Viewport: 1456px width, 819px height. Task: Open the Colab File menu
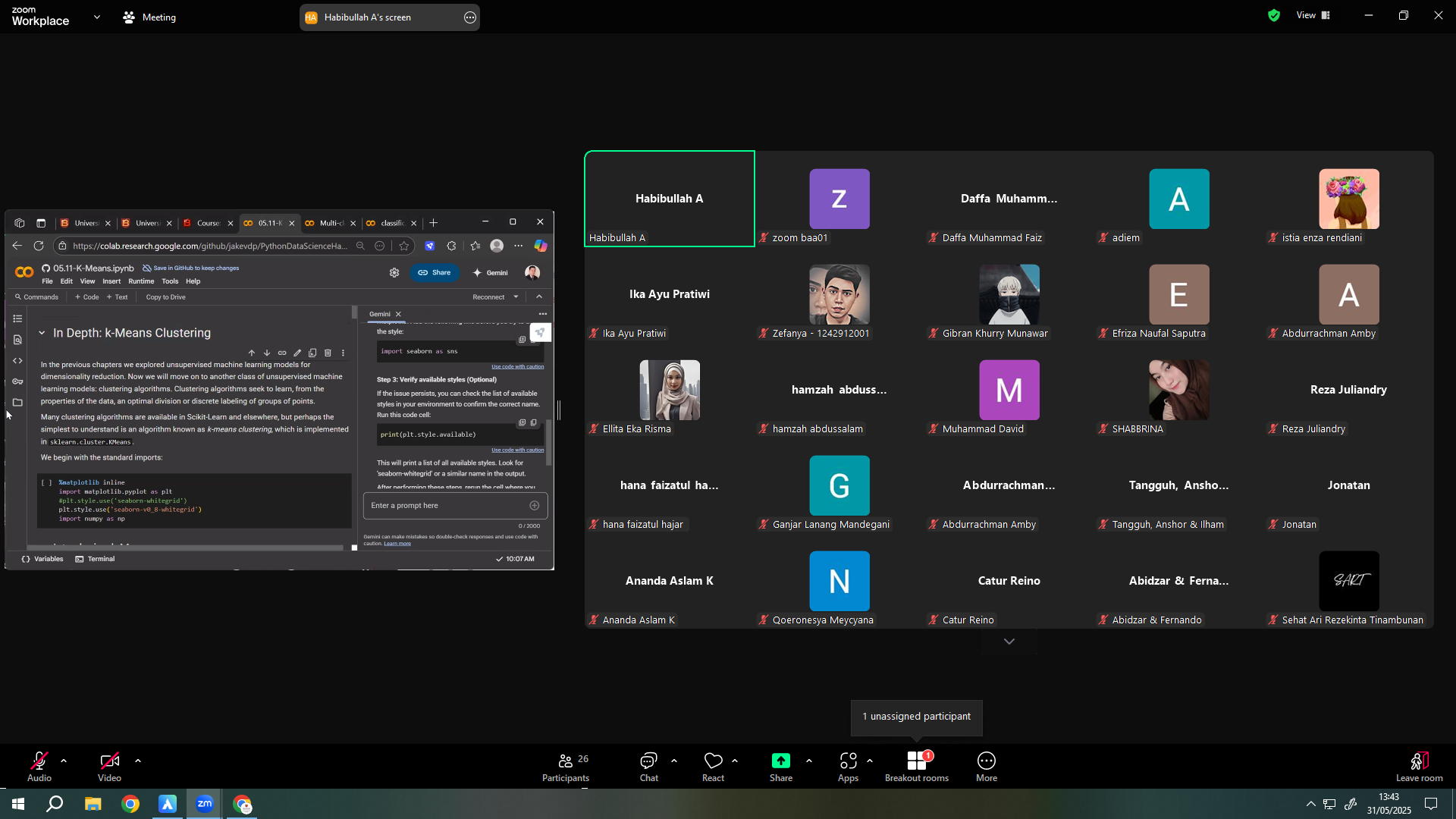tap(47, 281)
